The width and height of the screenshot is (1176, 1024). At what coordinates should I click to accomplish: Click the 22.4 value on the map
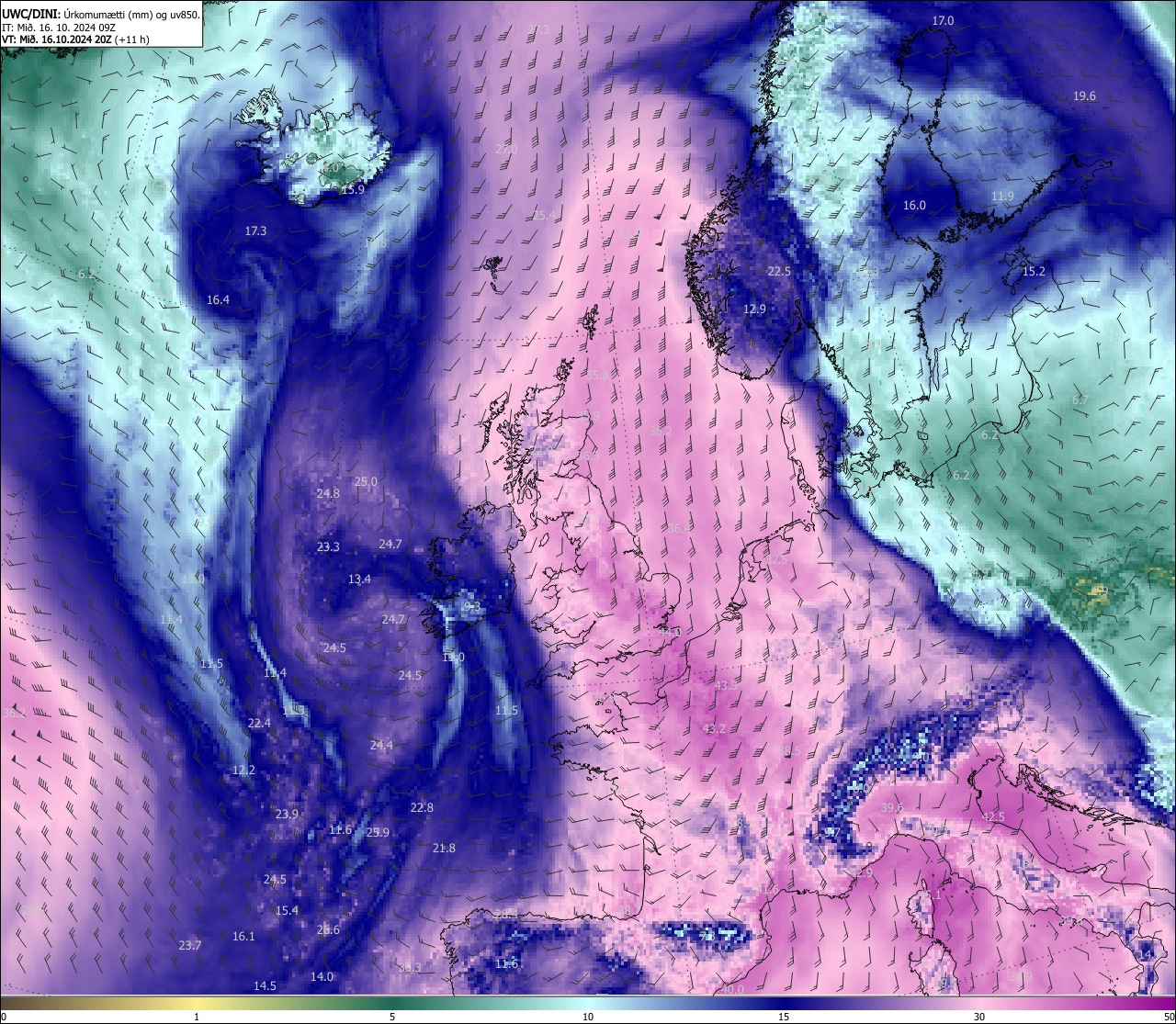[x=259, y=724]
